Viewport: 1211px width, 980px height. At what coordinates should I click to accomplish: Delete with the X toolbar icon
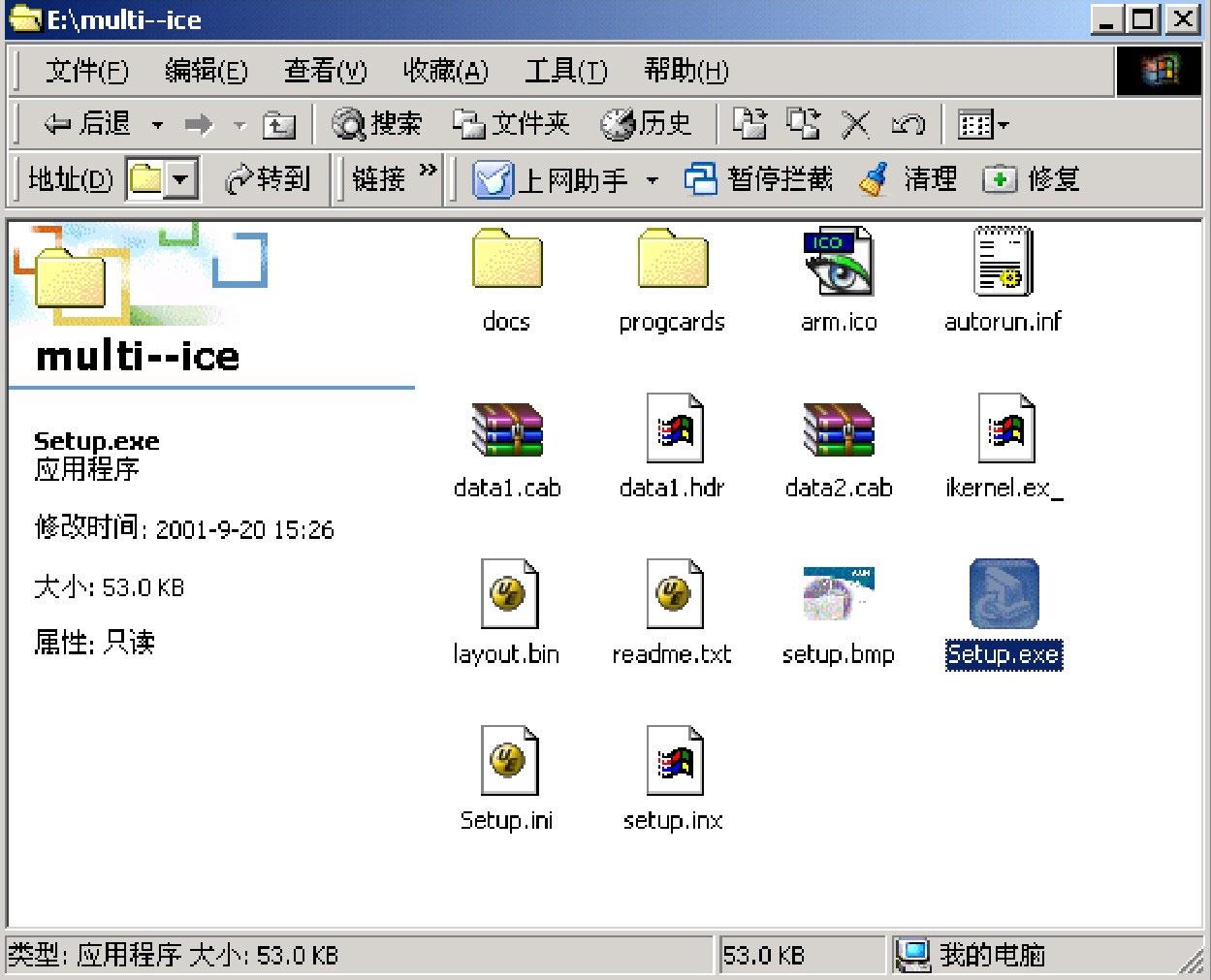click(857, 124)
